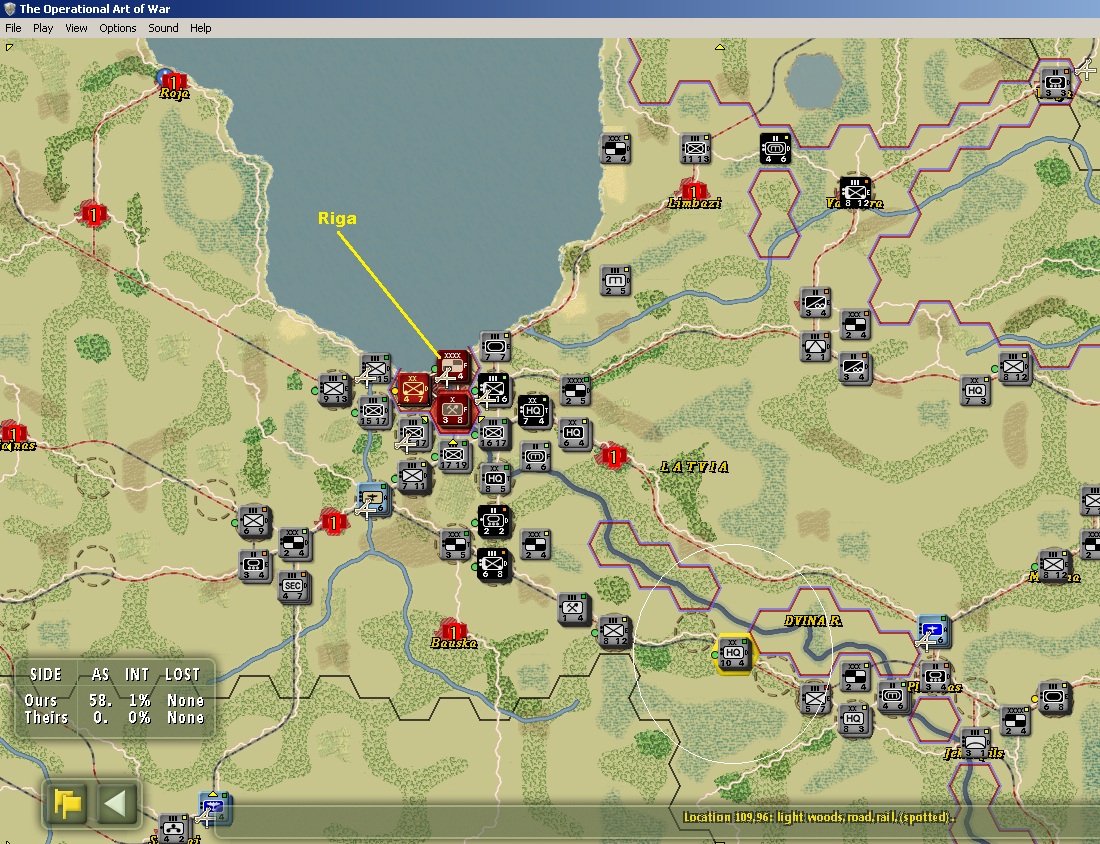Open the Help menu

[201, 28]
